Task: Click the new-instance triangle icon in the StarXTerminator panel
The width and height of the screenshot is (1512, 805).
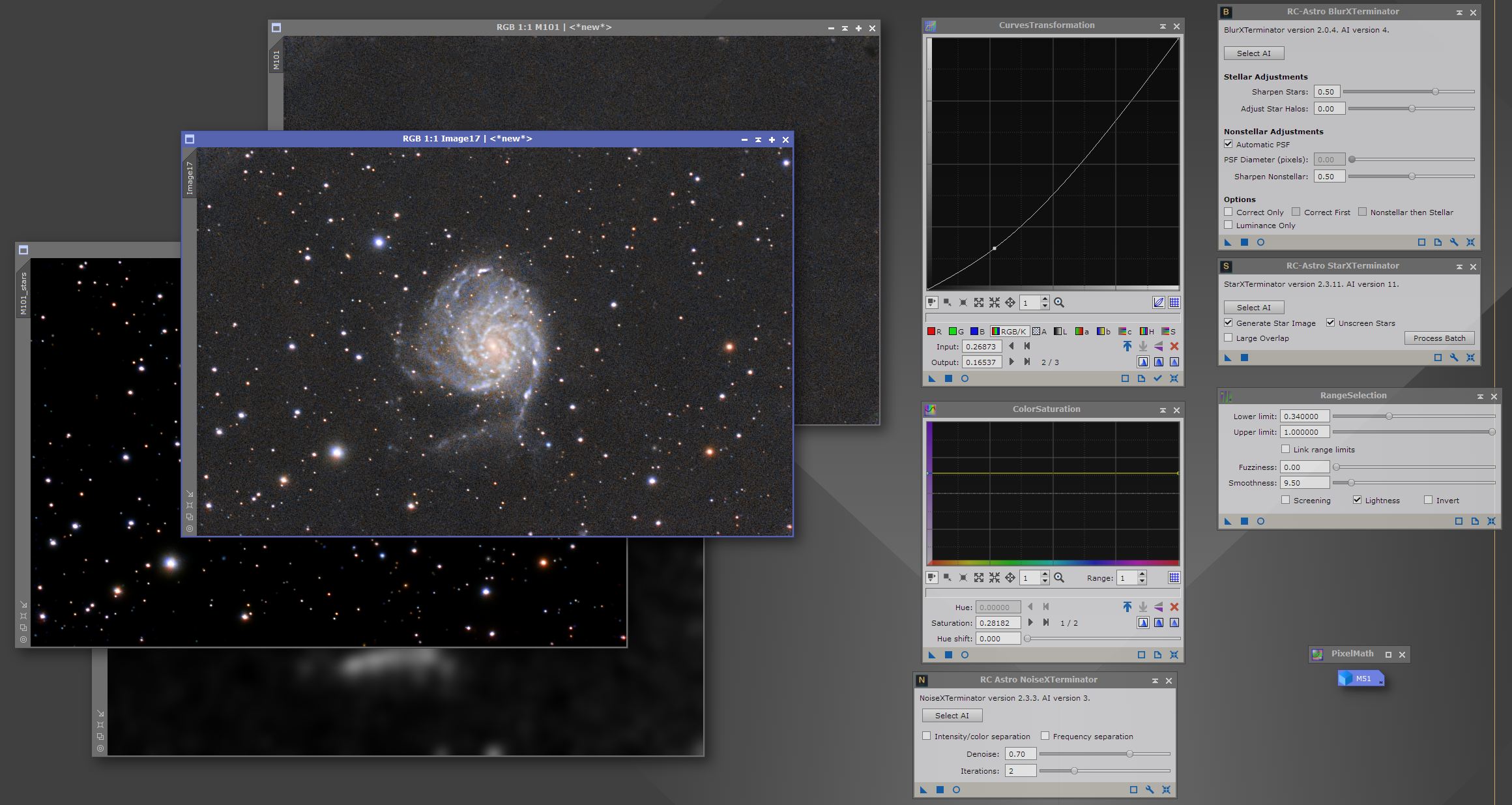Action: [1228, 358]
